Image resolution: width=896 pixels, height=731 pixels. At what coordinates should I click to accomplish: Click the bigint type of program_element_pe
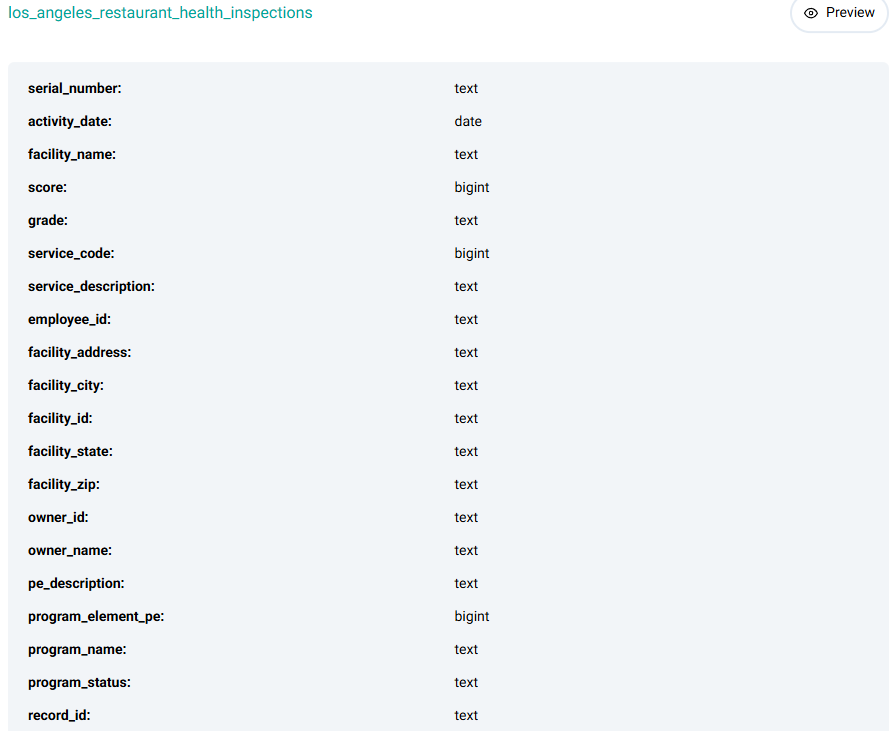pos(472,617)
